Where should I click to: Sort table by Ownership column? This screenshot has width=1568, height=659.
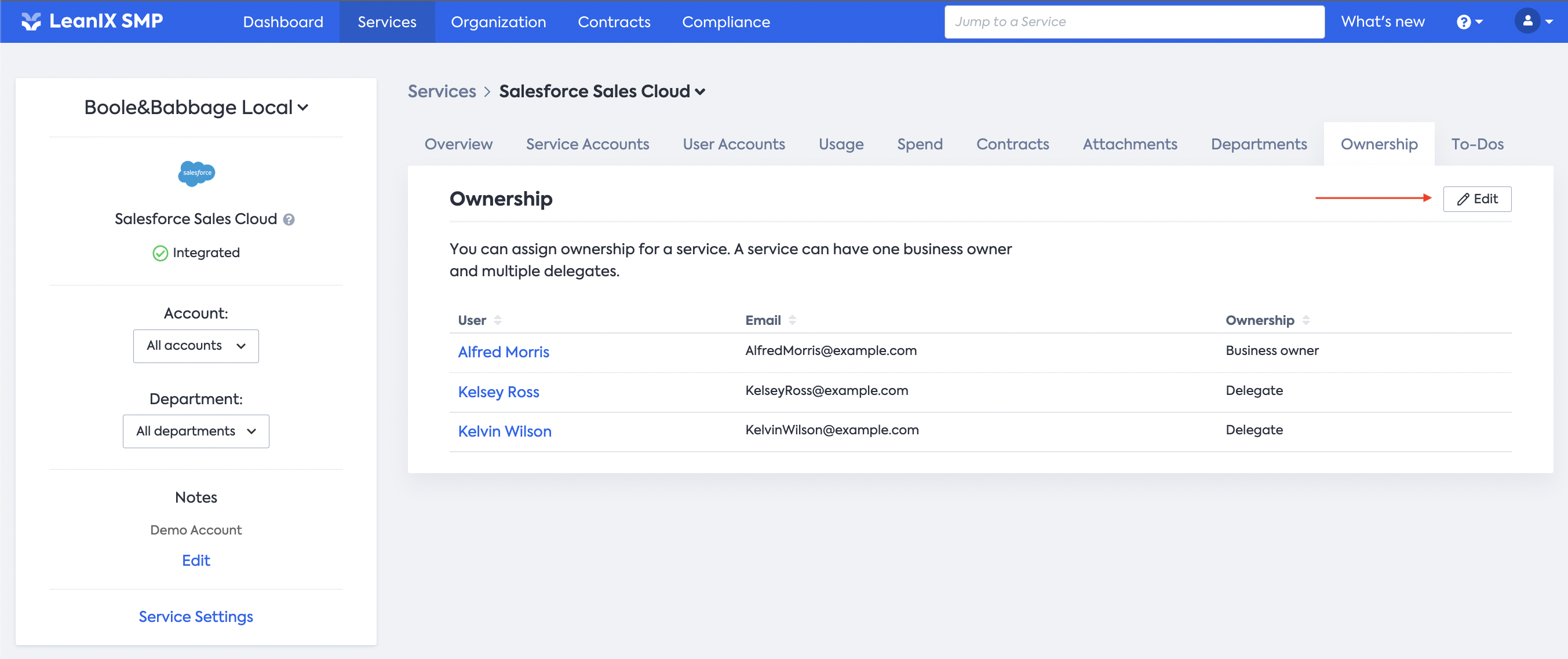tap(1306, 320)
